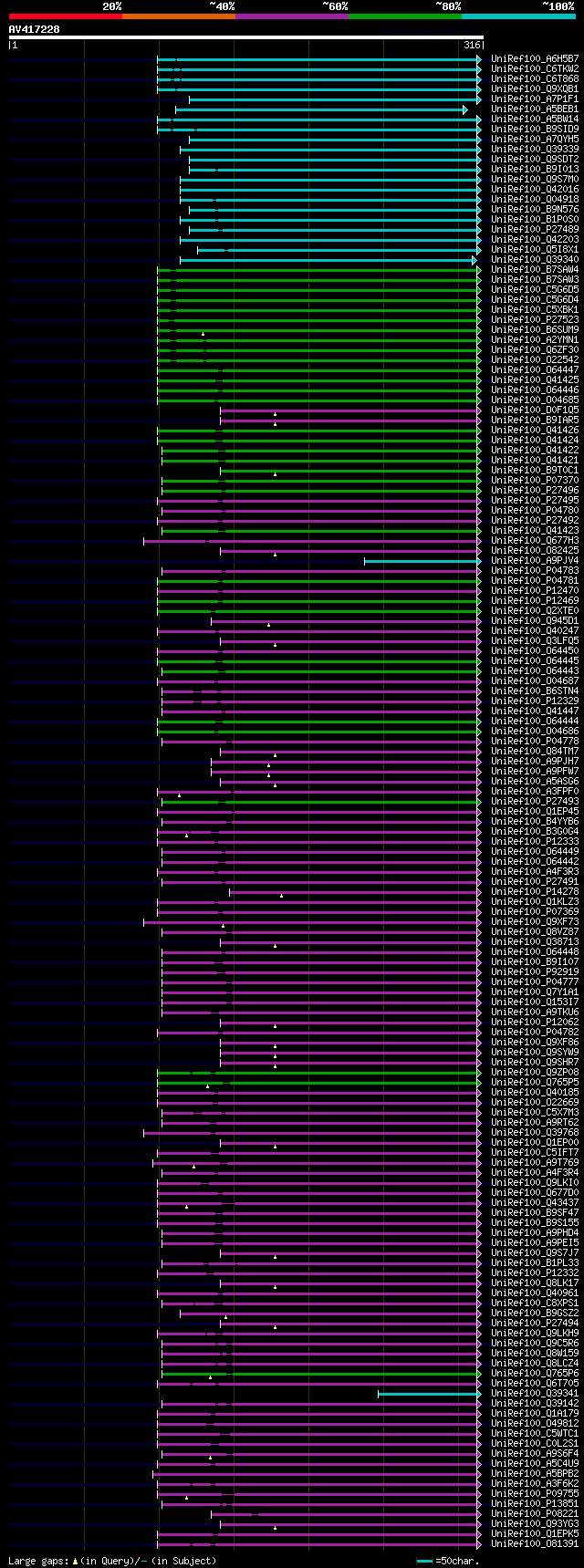This screenshot has height=1568, width=584.
Task: Select the label UniRef100_A3FPF0
Action: (x=535, y=791)
